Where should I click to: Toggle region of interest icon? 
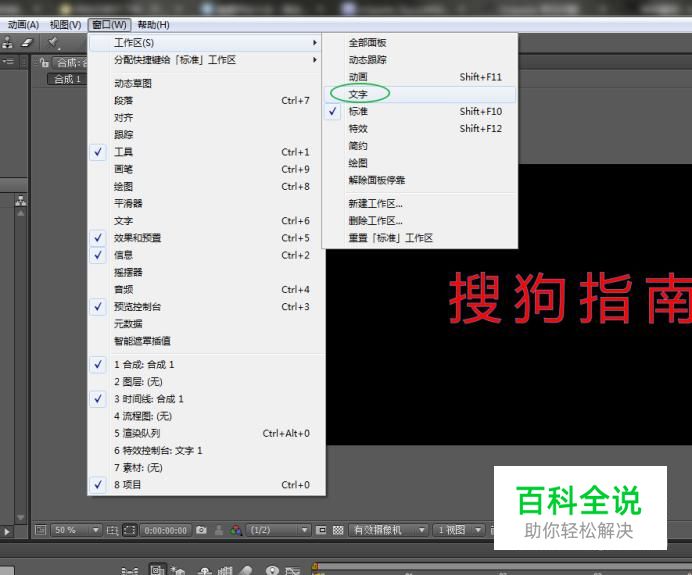321,530
